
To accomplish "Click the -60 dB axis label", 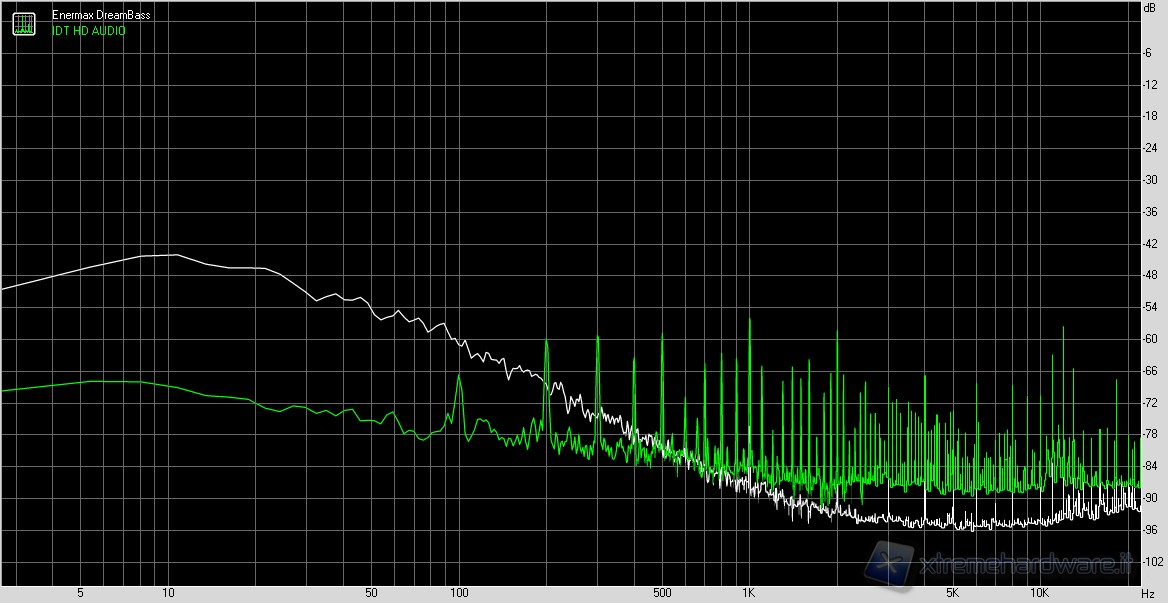I will click(x=1150, y=339).
